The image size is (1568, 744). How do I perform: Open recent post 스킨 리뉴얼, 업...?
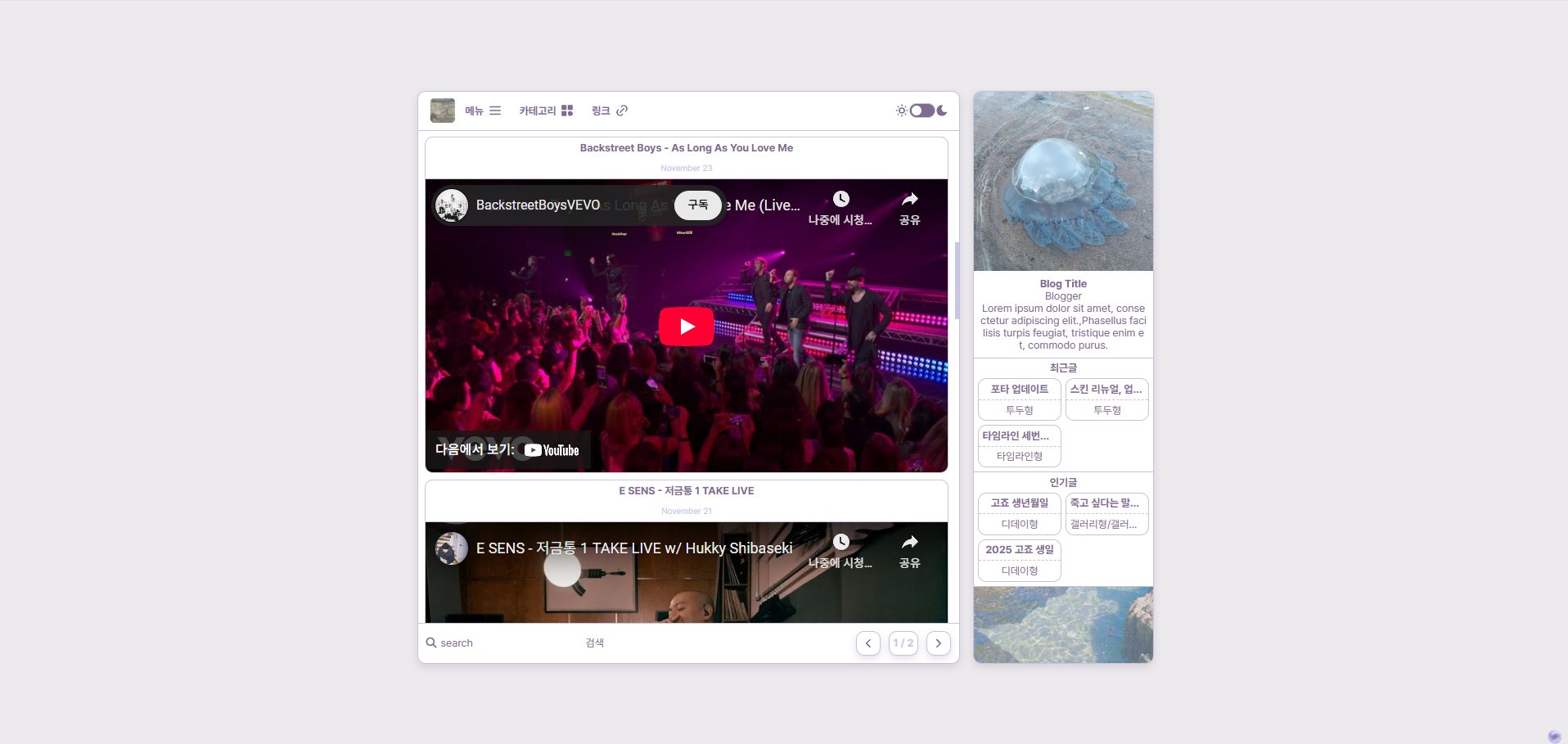coord(1106,390)
